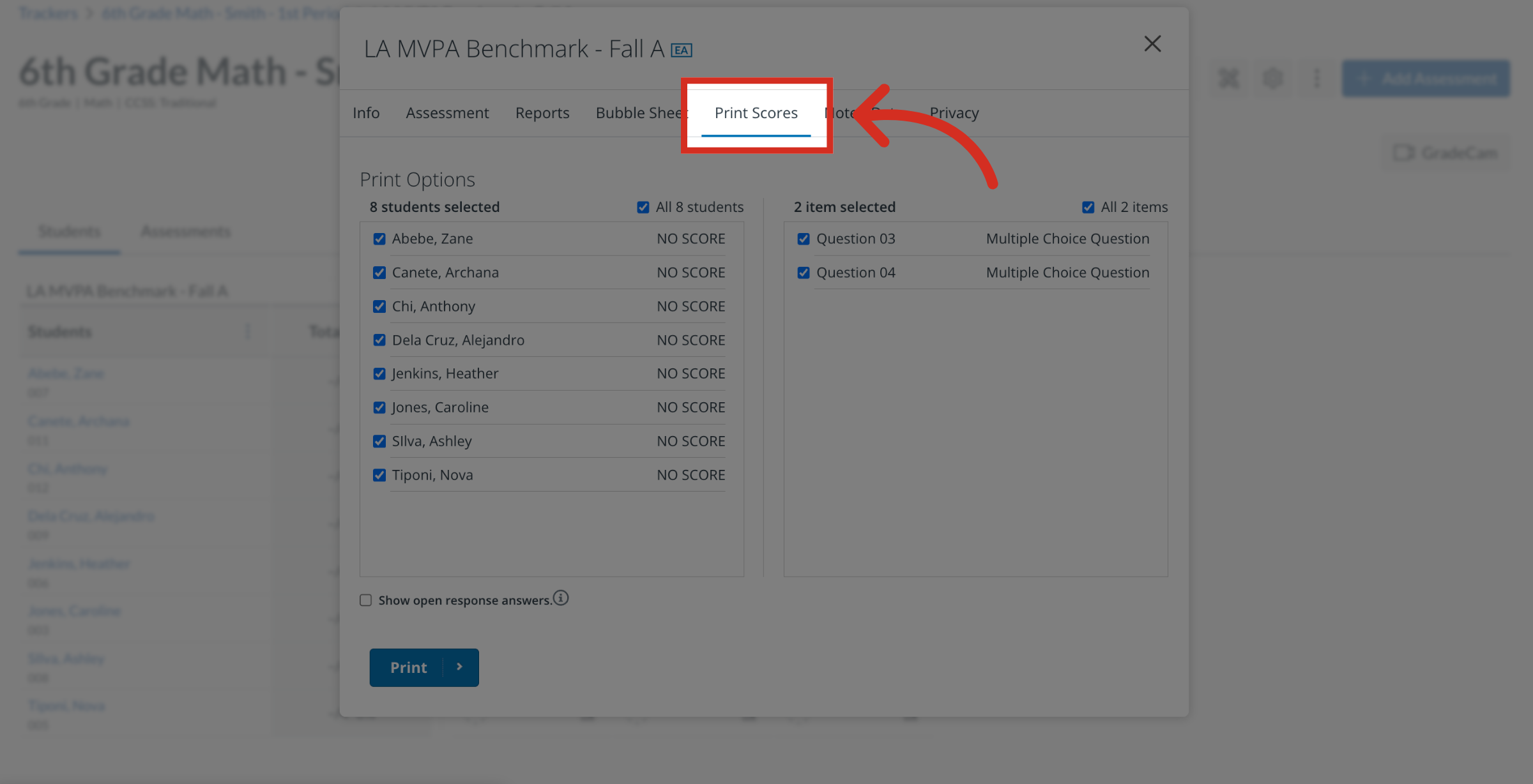The width and height of the screenshot is (1533, 784).
Task: Click the EA badge beside assessment title
Action: coord(682,50)
